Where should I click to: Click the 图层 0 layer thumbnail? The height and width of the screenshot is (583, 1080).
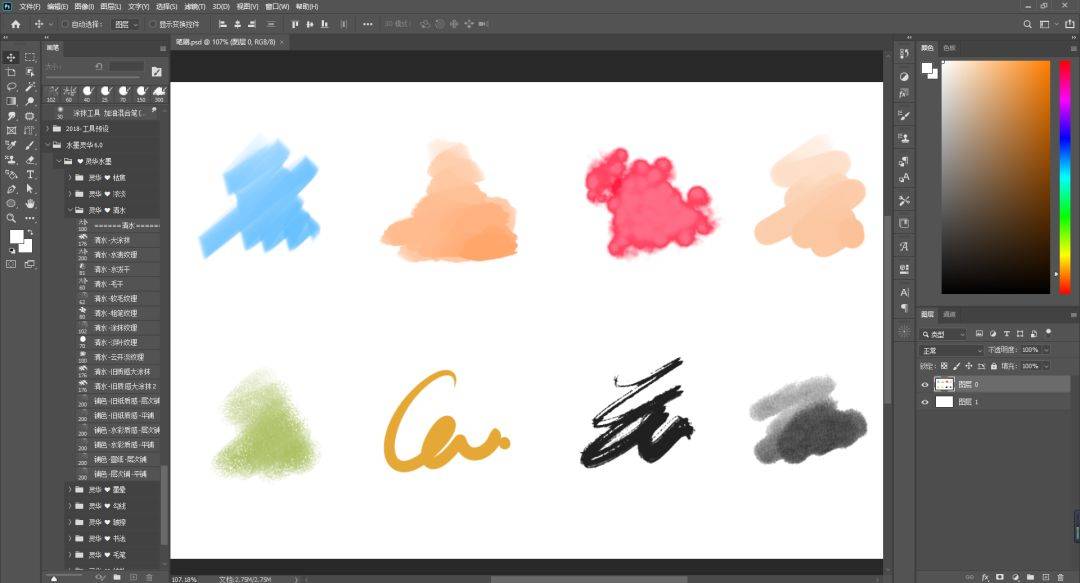[944, 384]
